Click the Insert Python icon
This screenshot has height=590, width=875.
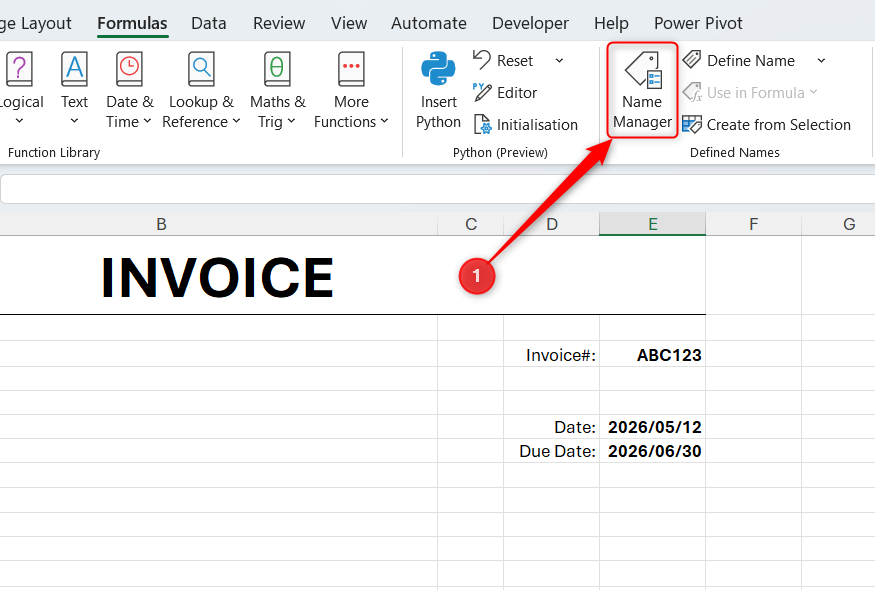click(x=438, y=69)
